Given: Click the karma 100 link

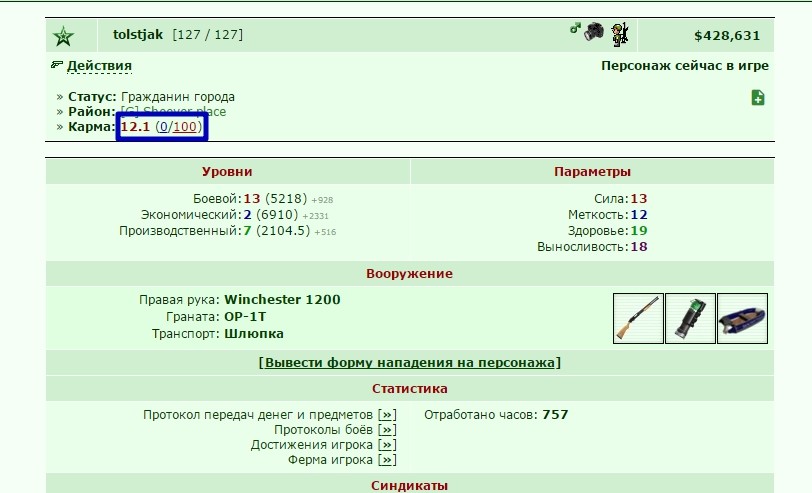Looking at the screenshot, I should 184,126.
